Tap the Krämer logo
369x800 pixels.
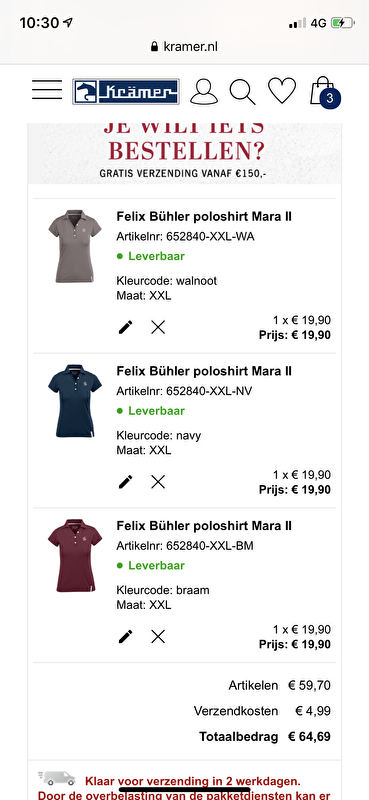click(x=126, y=92)
